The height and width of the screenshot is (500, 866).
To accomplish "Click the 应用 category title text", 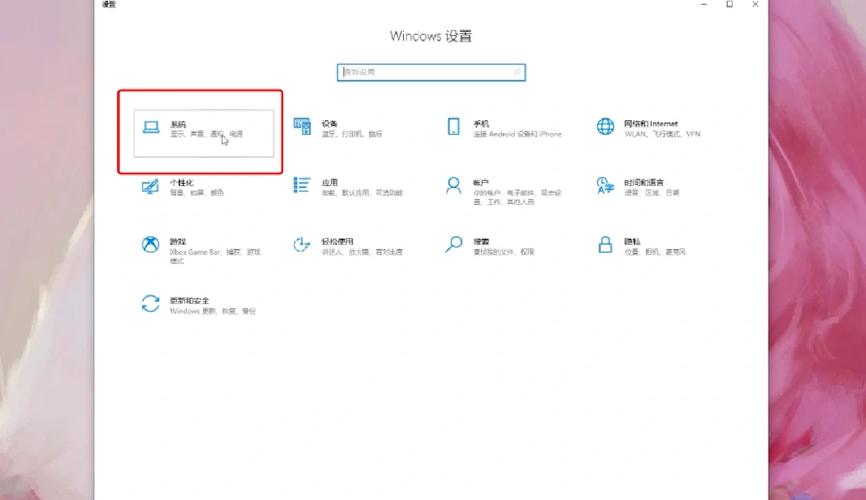I will 330,182.
